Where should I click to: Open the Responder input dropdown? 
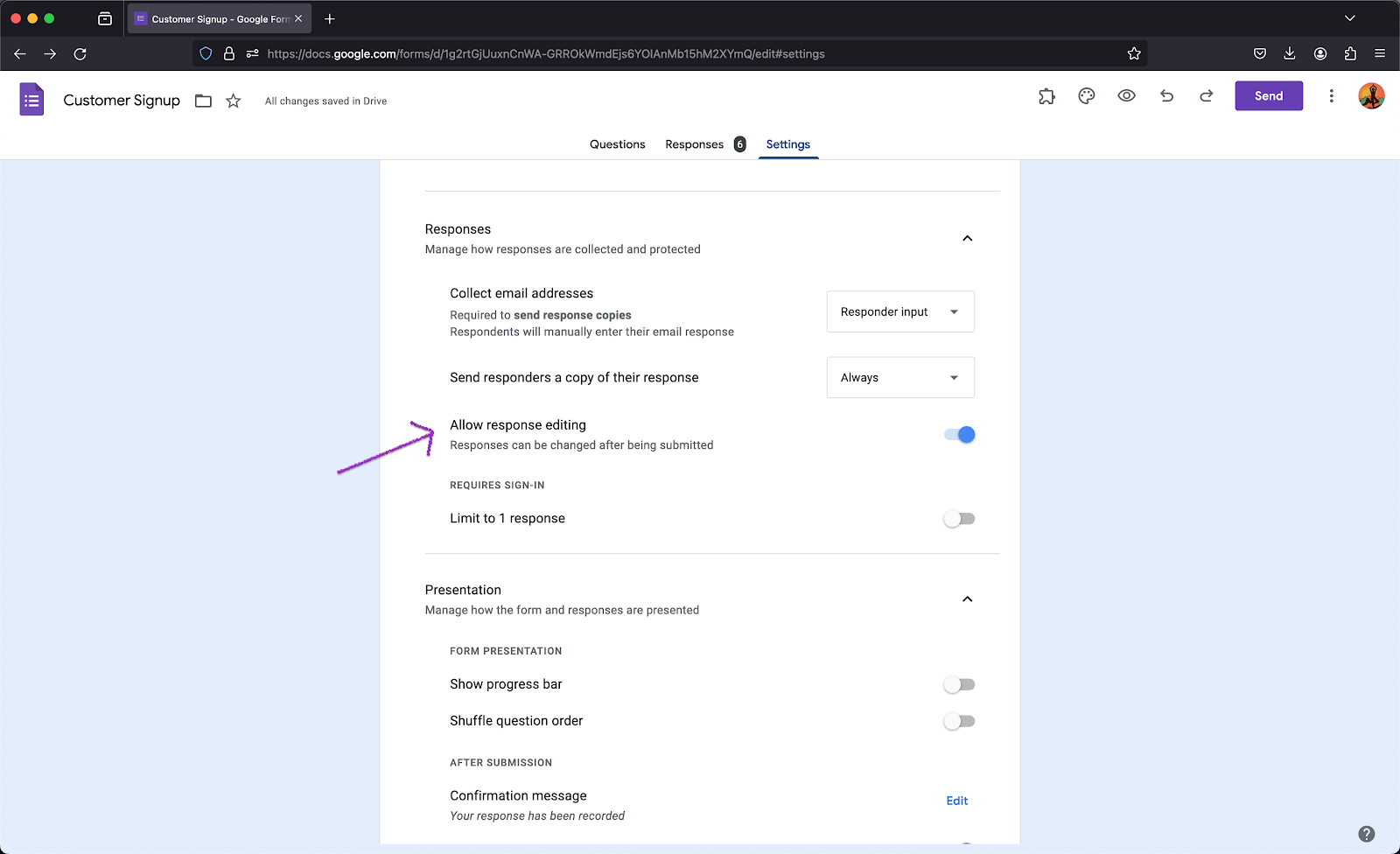point(900,311)
